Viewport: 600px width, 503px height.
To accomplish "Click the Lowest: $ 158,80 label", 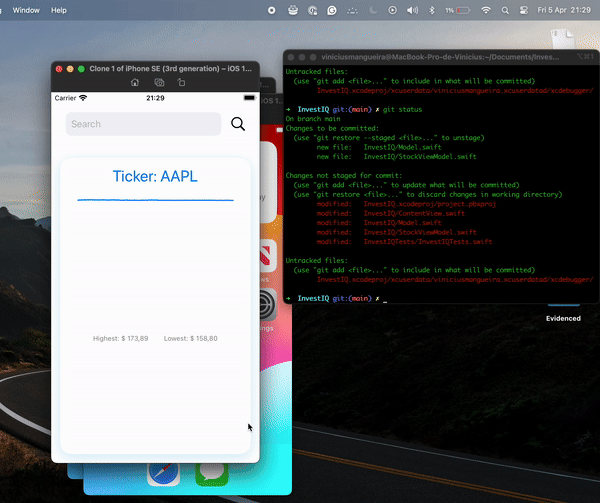I will 191,339.
